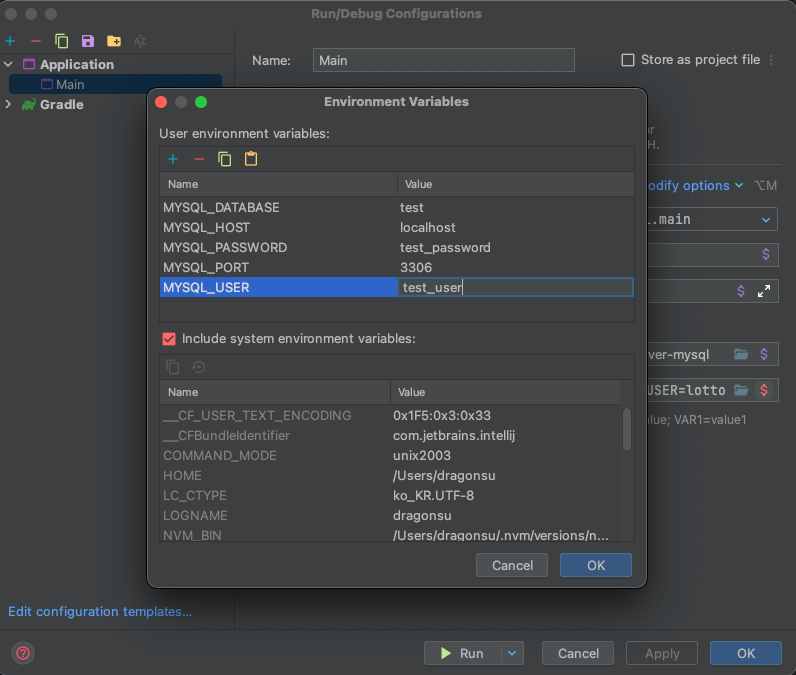Paste environment variables from clipboard

(251, 159)
